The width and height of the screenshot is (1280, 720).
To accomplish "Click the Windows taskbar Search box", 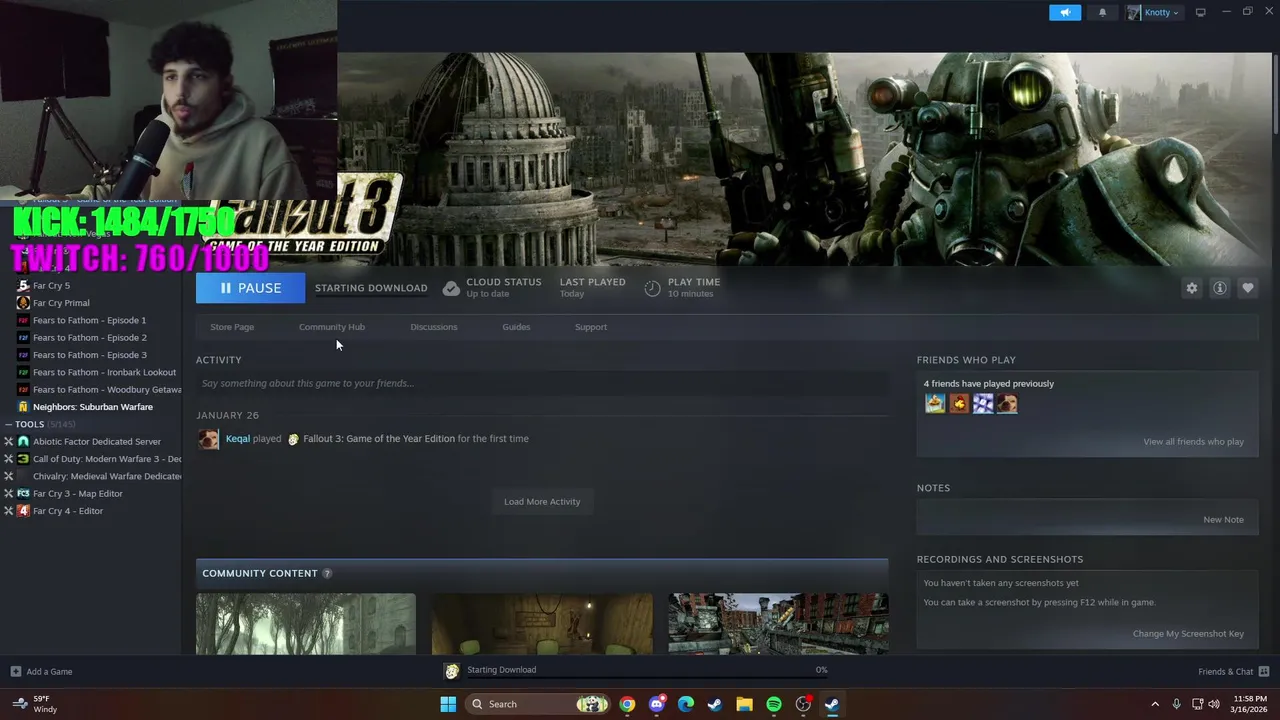I will click(x=538, y=704).
